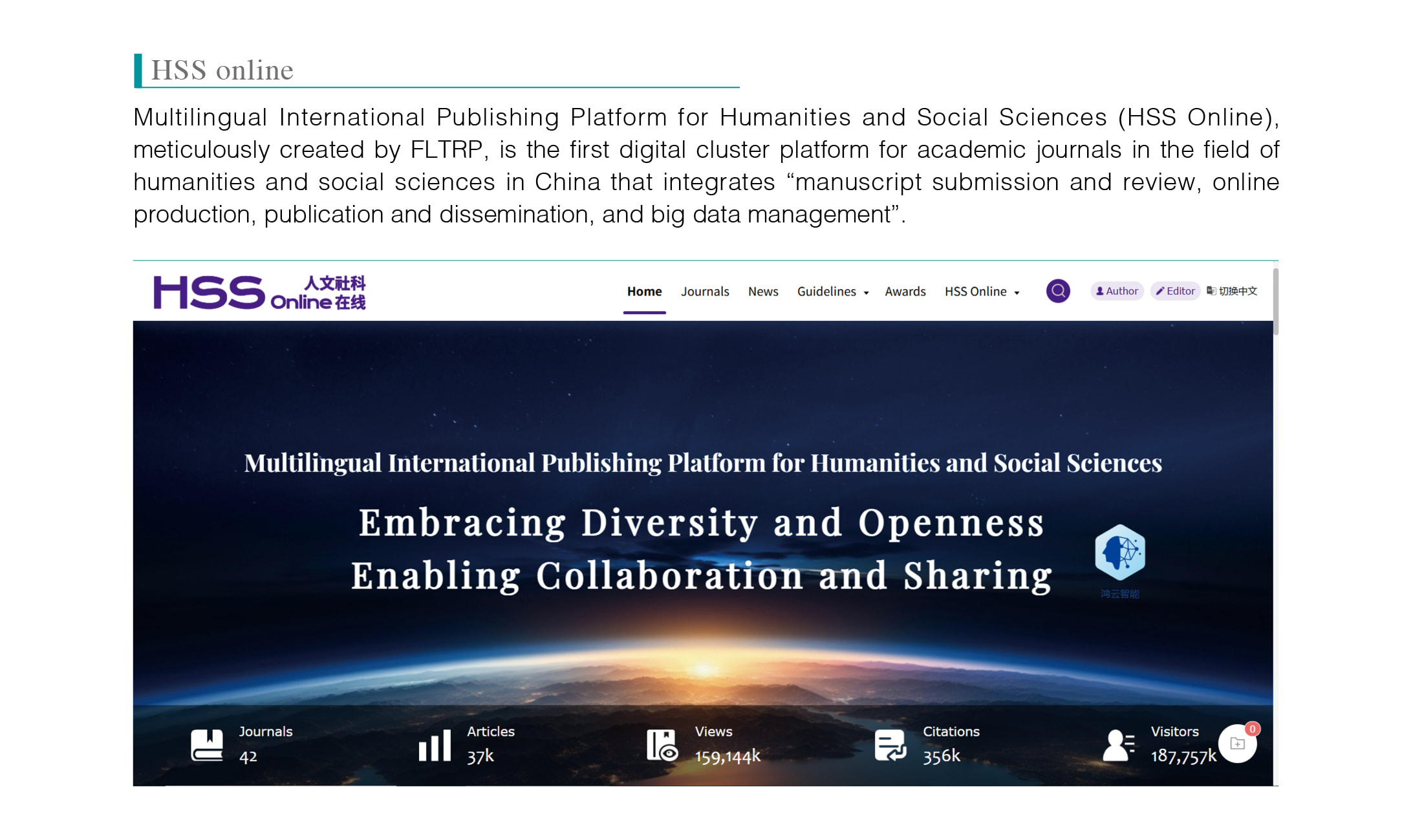Click the Editor login button

(1175, 291)
